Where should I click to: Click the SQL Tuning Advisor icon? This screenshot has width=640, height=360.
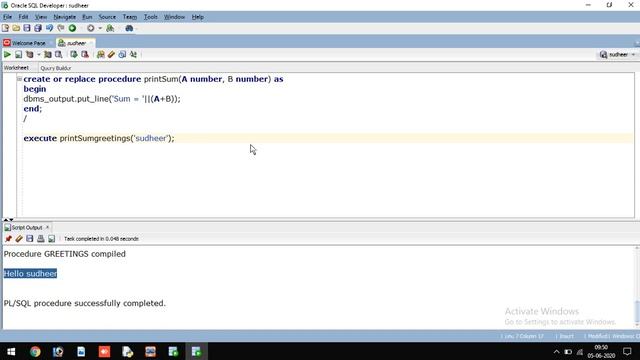click(59, 54)
